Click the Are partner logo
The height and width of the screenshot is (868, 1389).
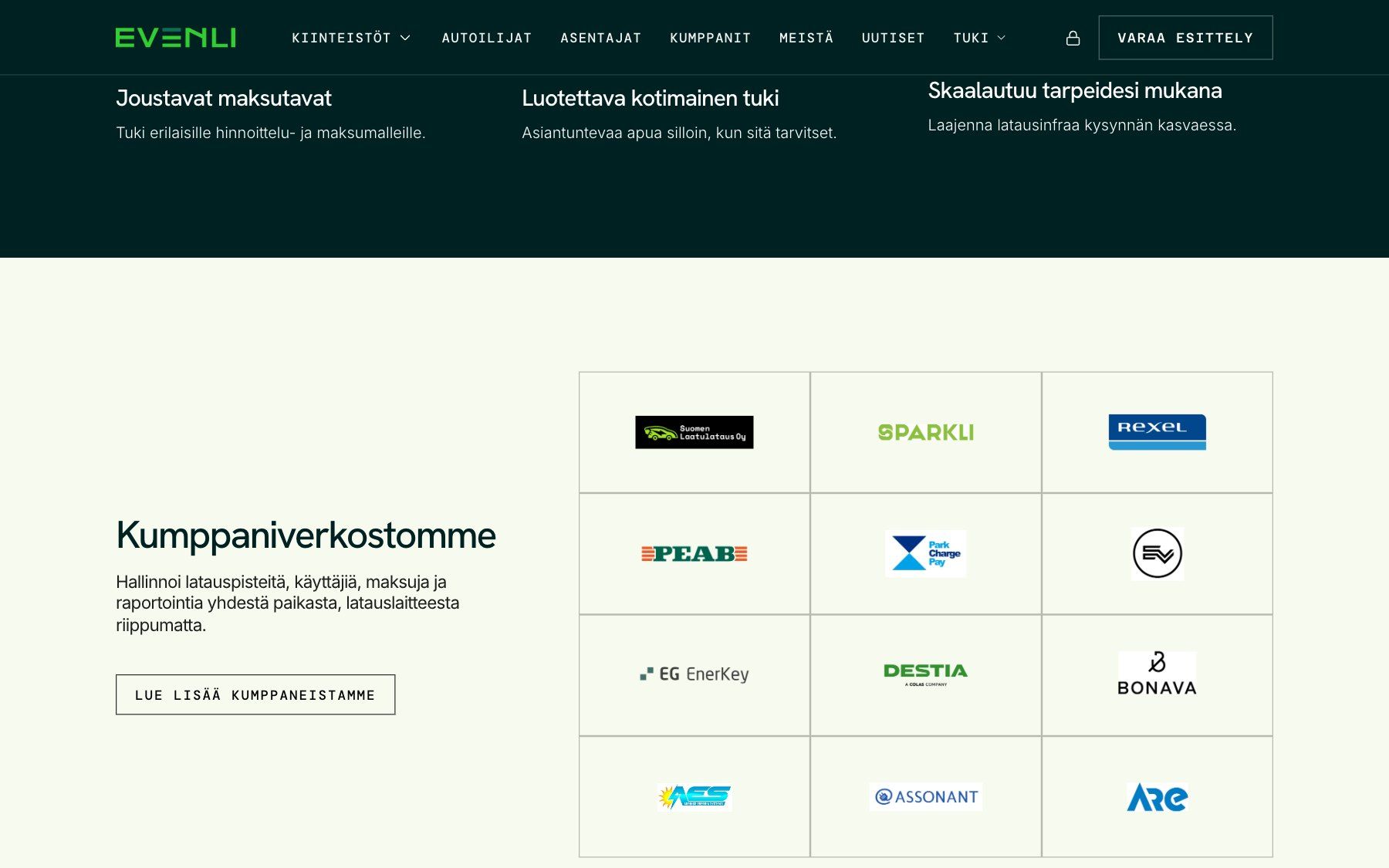[1157, 797]
